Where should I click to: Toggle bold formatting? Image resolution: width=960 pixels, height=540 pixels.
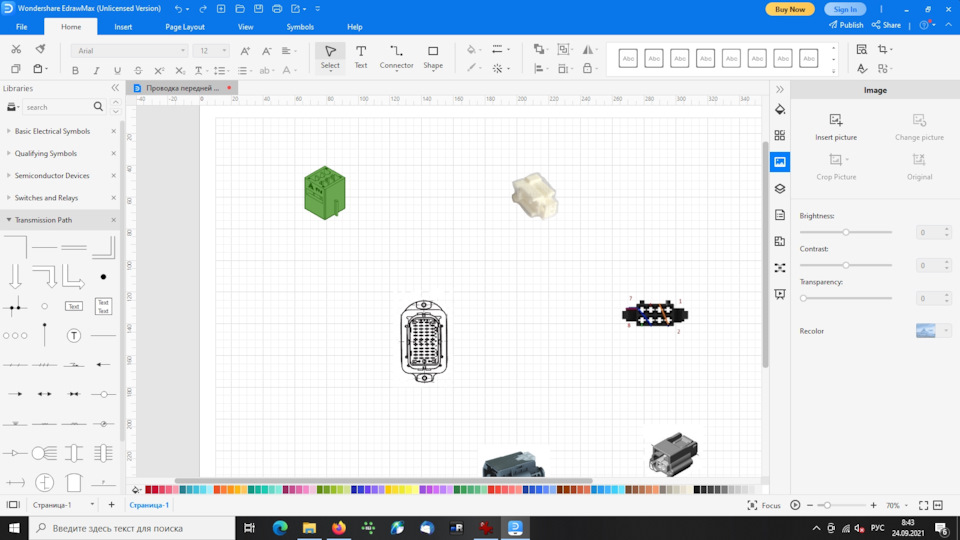75,70
